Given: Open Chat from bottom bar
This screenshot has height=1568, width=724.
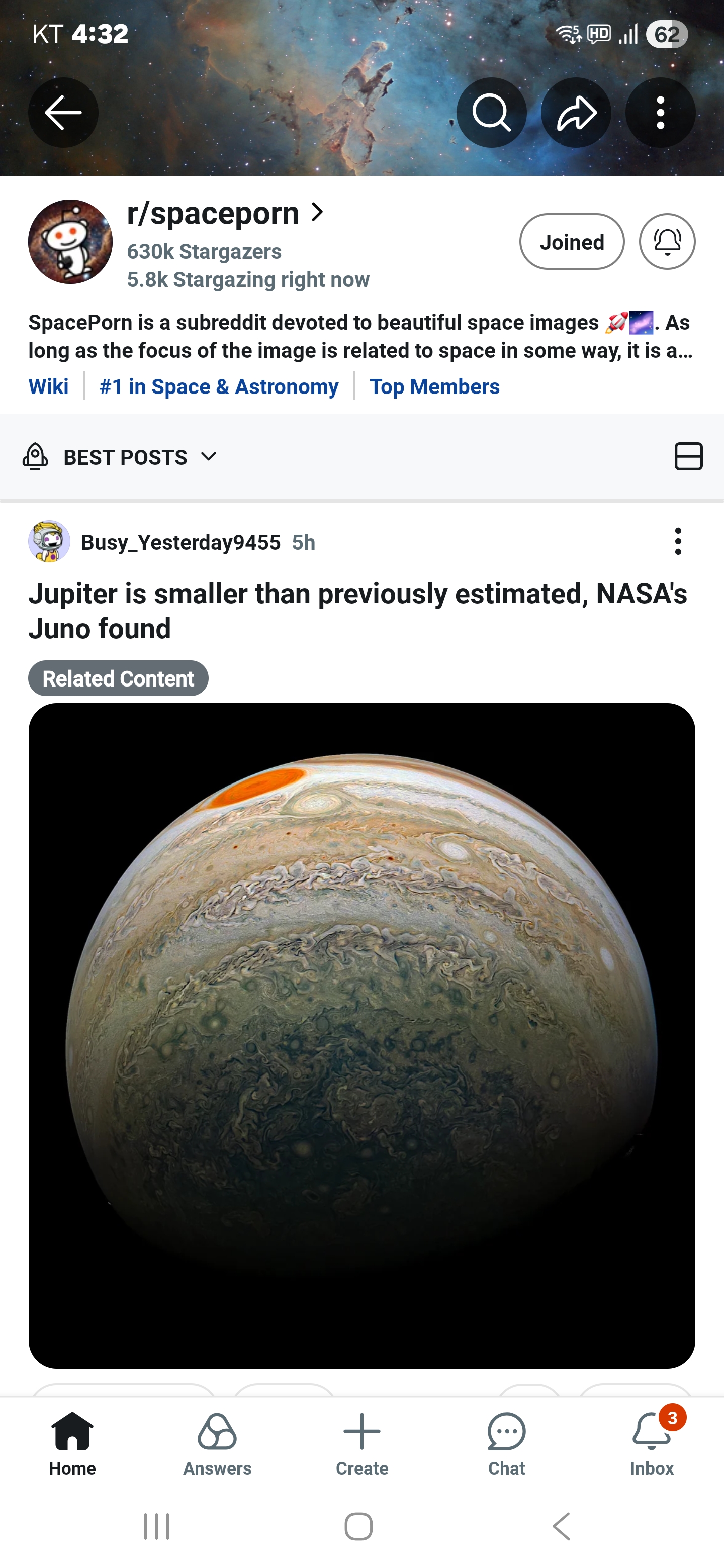Looking at the screenshot, I should pyautogui.click(x=506, y=1442).
